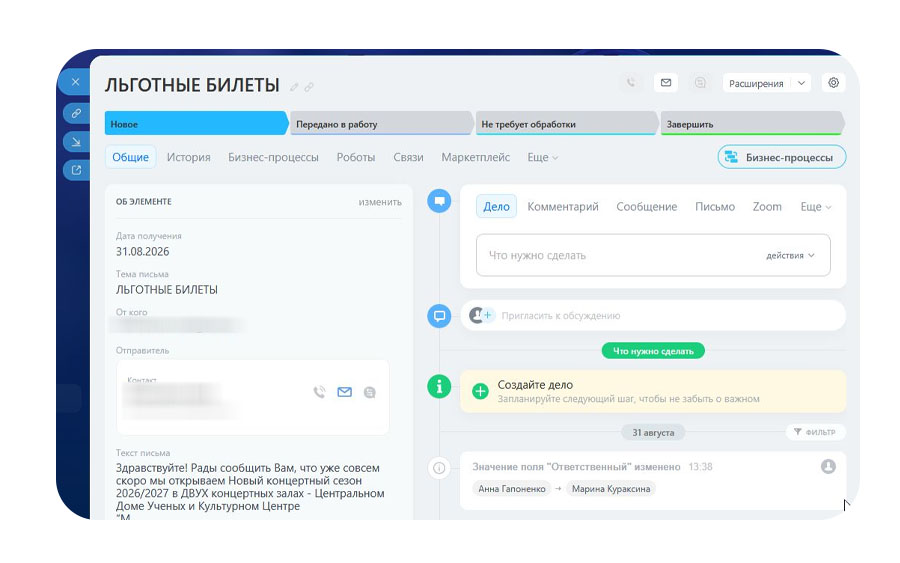The width and height of the screenshot is (900, 563).
Task: Click the green Что нужно сделать label
Action: 653,351
